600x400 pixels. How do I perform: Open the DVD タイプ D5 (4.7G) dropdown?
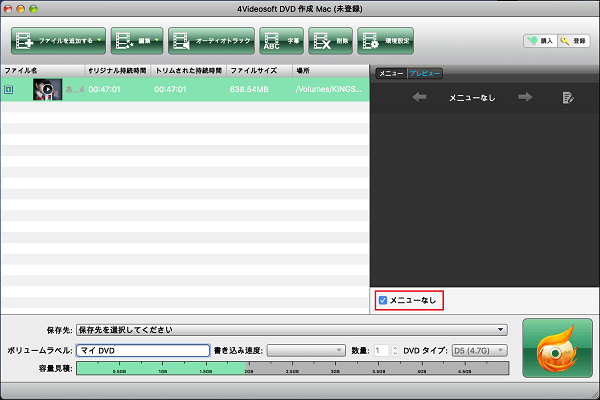(479, 351)
